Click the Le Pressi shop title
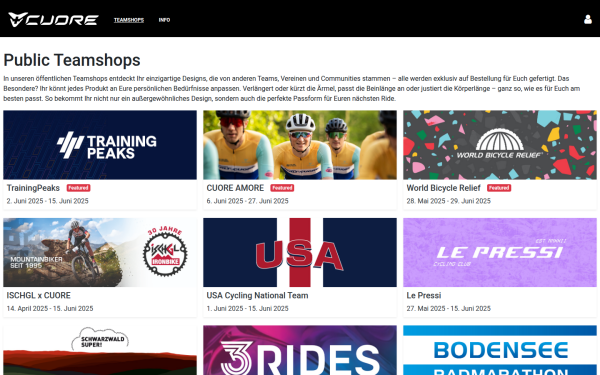 click(424, 295)
